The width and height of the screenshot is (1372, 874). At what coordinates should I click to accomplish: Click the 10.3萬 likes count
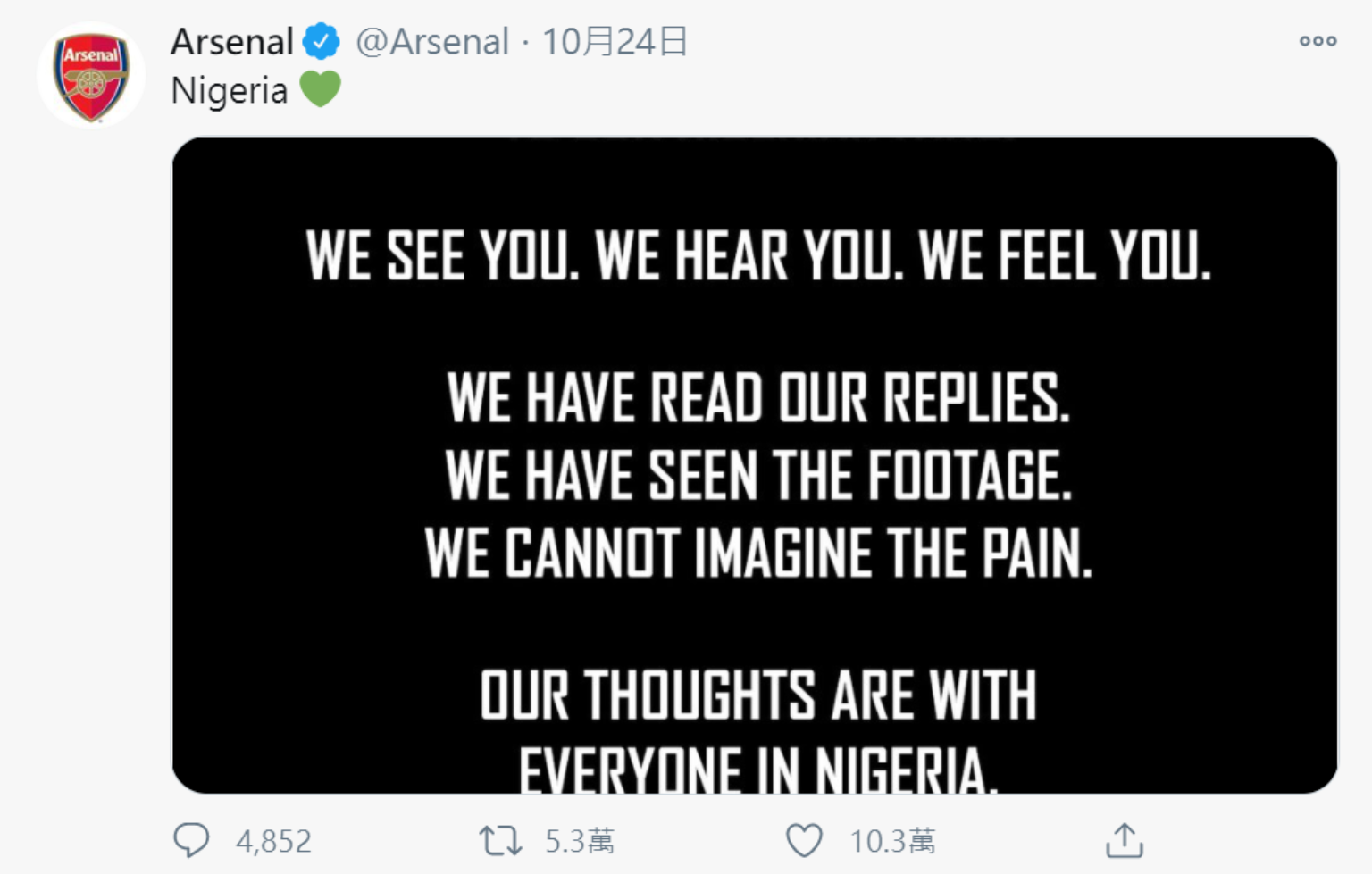point(892,841)
